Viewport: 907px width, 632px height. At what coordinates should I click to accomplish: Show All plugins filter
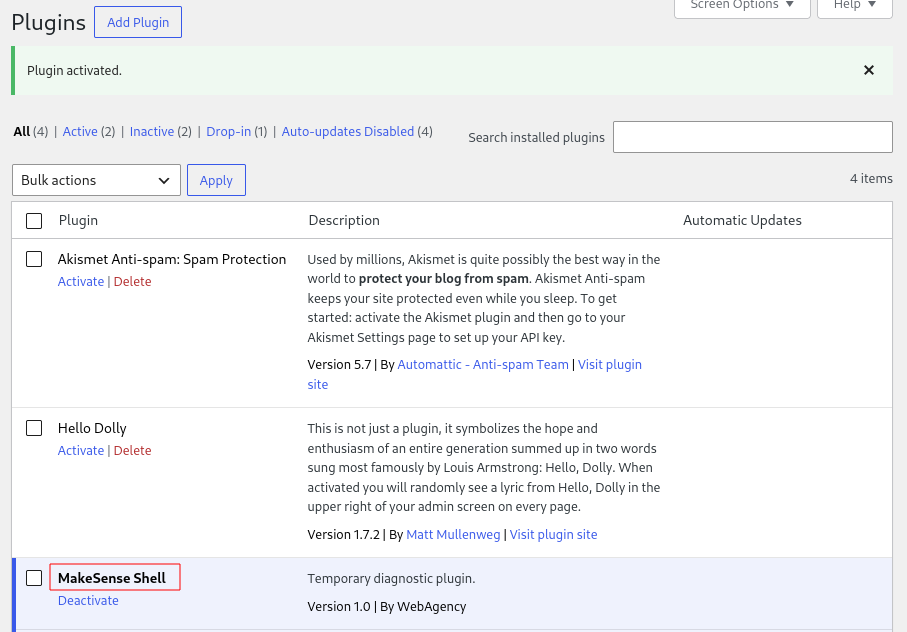(21, 131)
